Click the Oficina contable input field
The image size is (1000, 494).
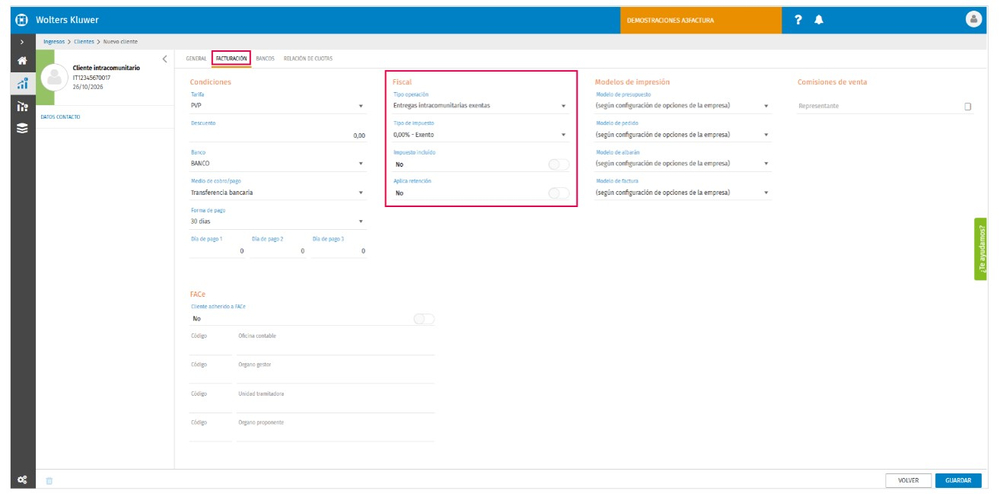tap(336, 347)
